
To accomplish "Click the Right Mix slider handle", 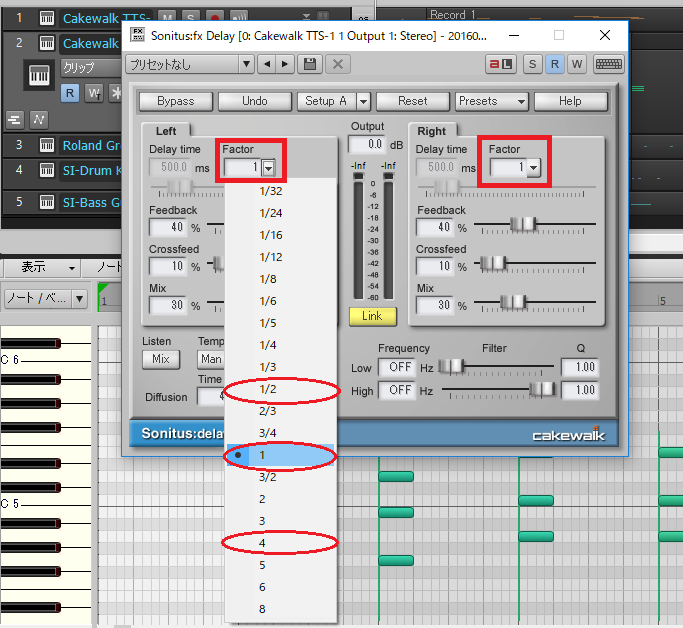I will (x=514, y=302).
